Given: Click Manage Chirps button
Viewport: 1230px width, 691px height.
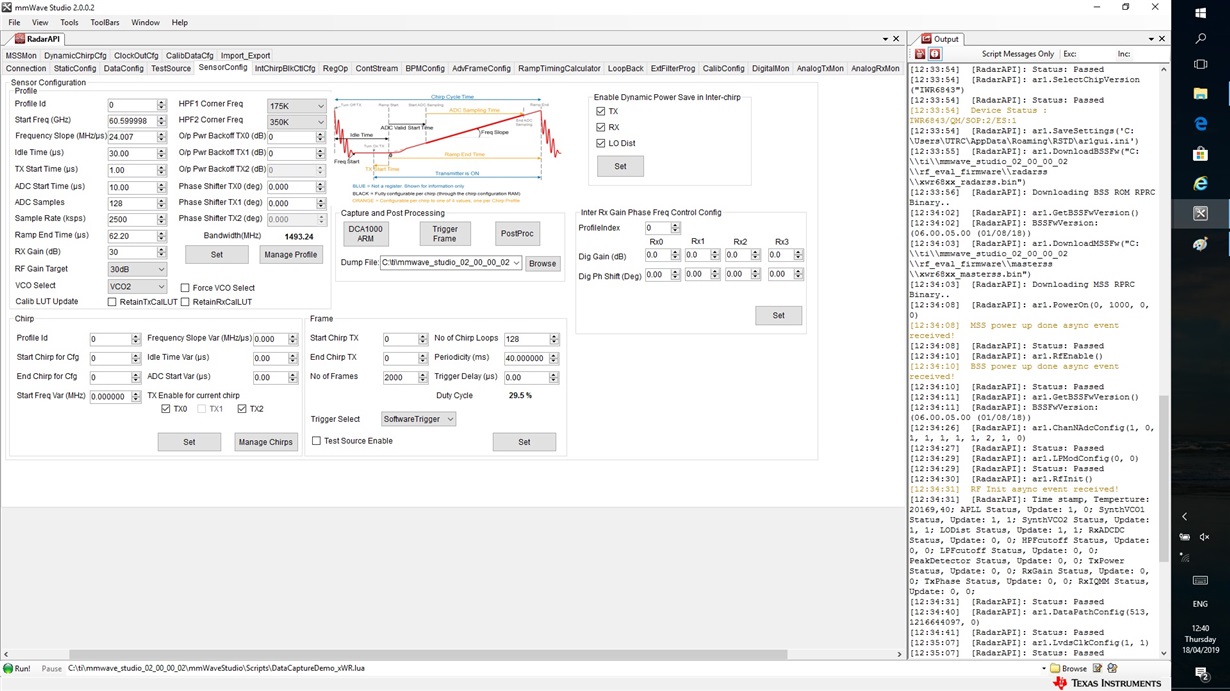Looking at the screenshot, I should 266,442.
